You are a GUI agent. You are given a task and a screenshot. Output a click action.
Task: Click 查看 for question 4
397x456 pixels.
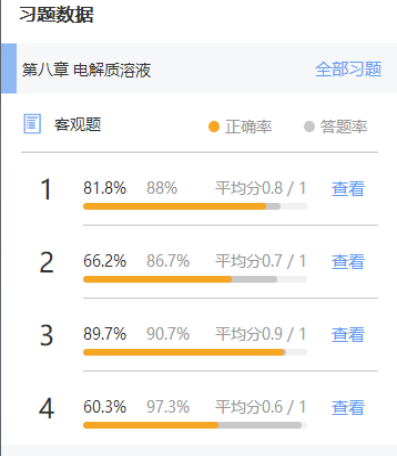pyautogui.click(x=348, y=407)
